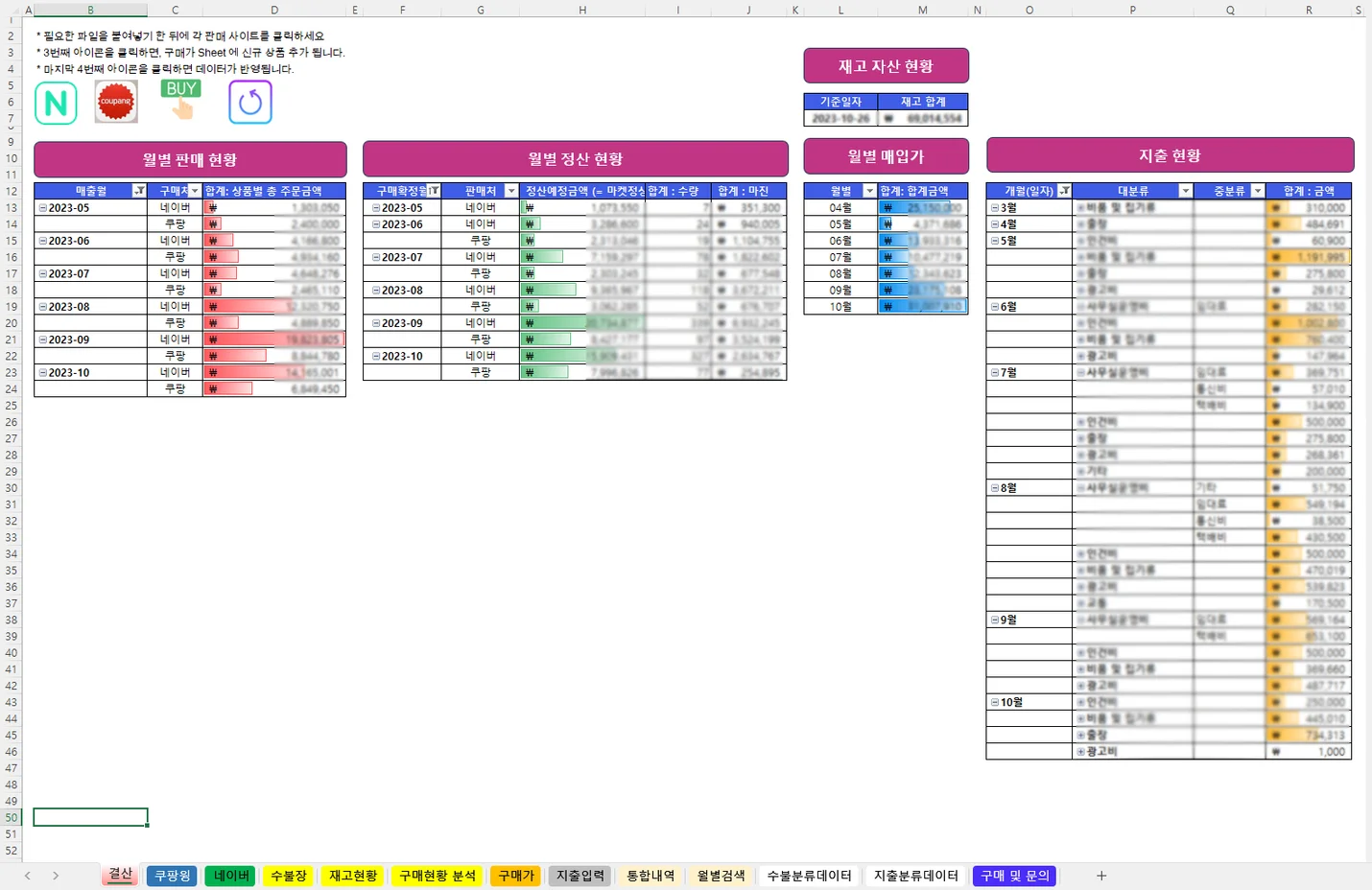Open the 구매처 column dropdown
Image resolution: width=1372 pixels, height=890 pixels.
point(195,191)
